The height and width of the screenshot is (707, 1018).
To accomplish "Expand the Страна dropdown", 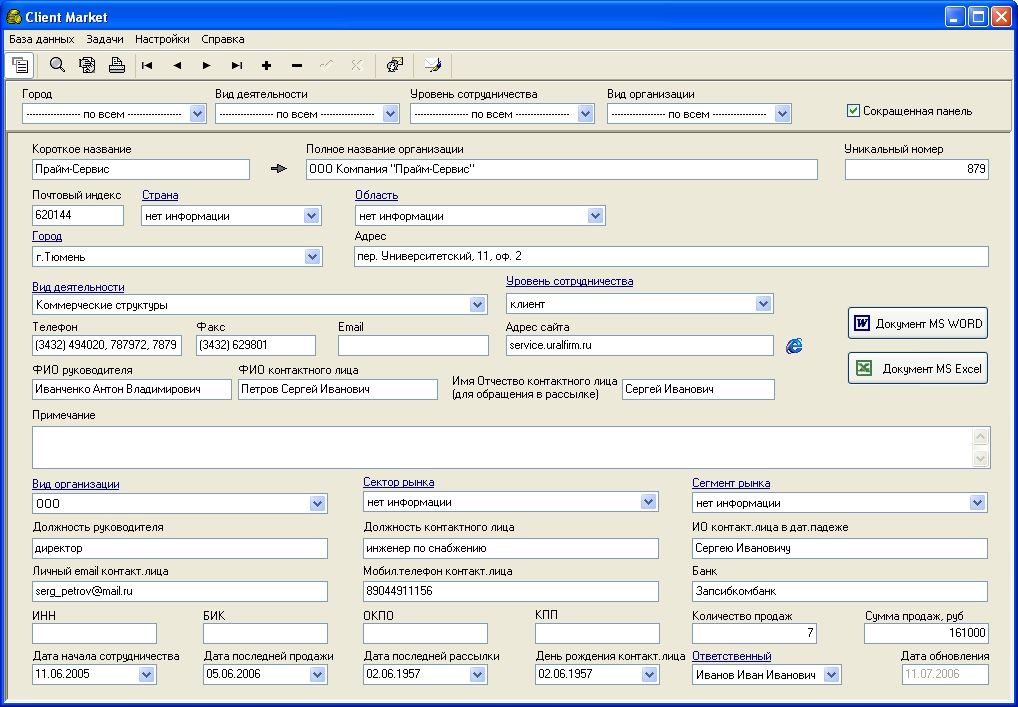I will coord(312,216).
